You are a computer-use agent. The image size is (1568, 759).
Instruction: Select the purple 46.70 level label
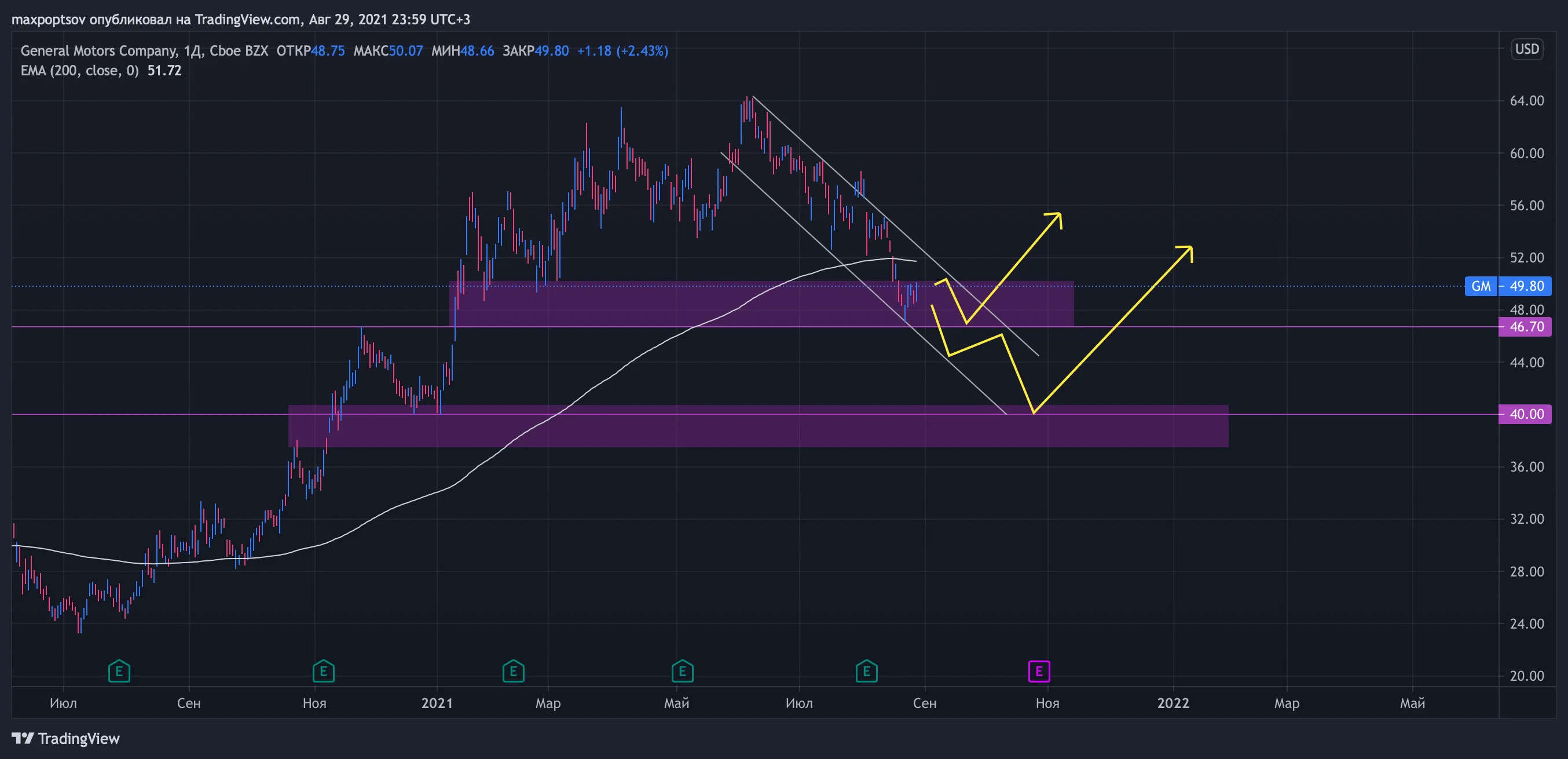[x=1525, y=327]
